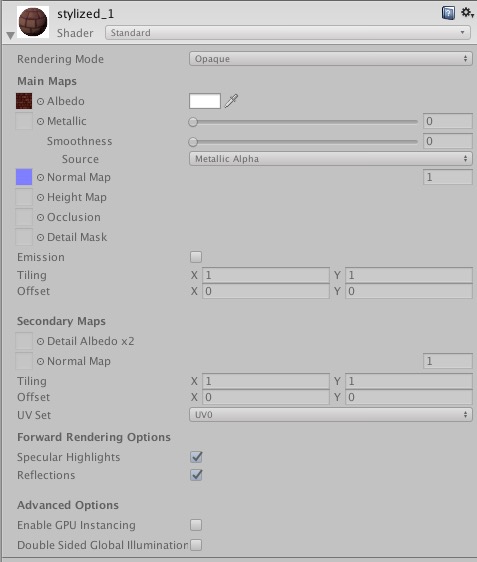Click the stylized_1 material preview sphere

coord(33,22)
